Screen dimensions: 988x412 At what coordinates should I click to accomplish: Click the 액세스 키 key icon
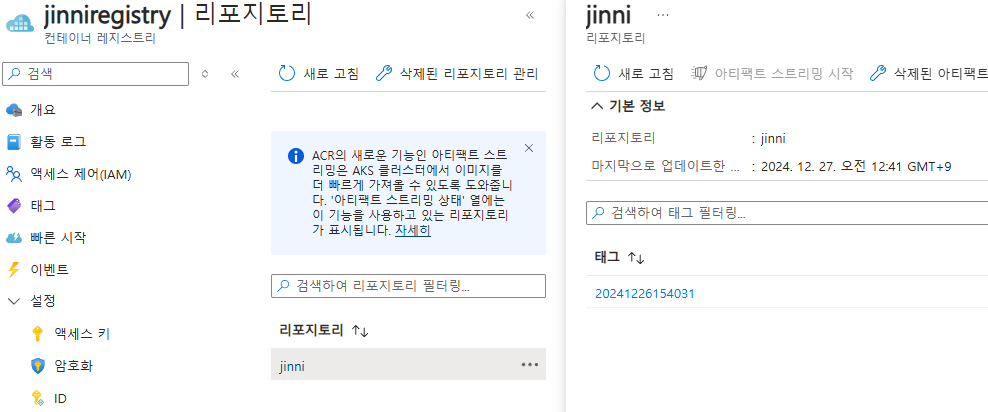[38, 334]
